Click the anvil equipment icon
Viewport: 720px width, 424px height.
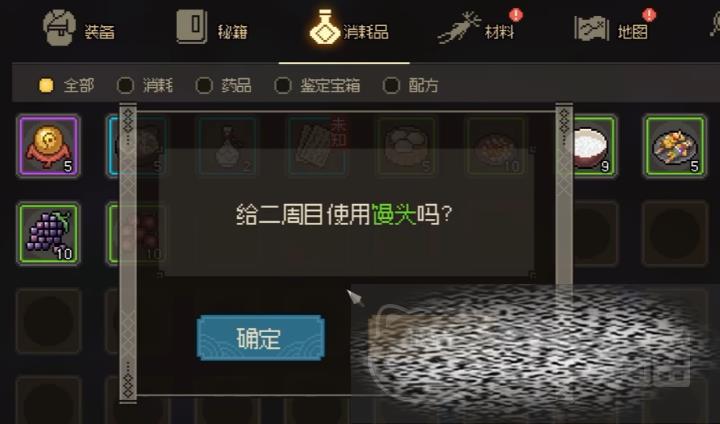click(59, 28)
